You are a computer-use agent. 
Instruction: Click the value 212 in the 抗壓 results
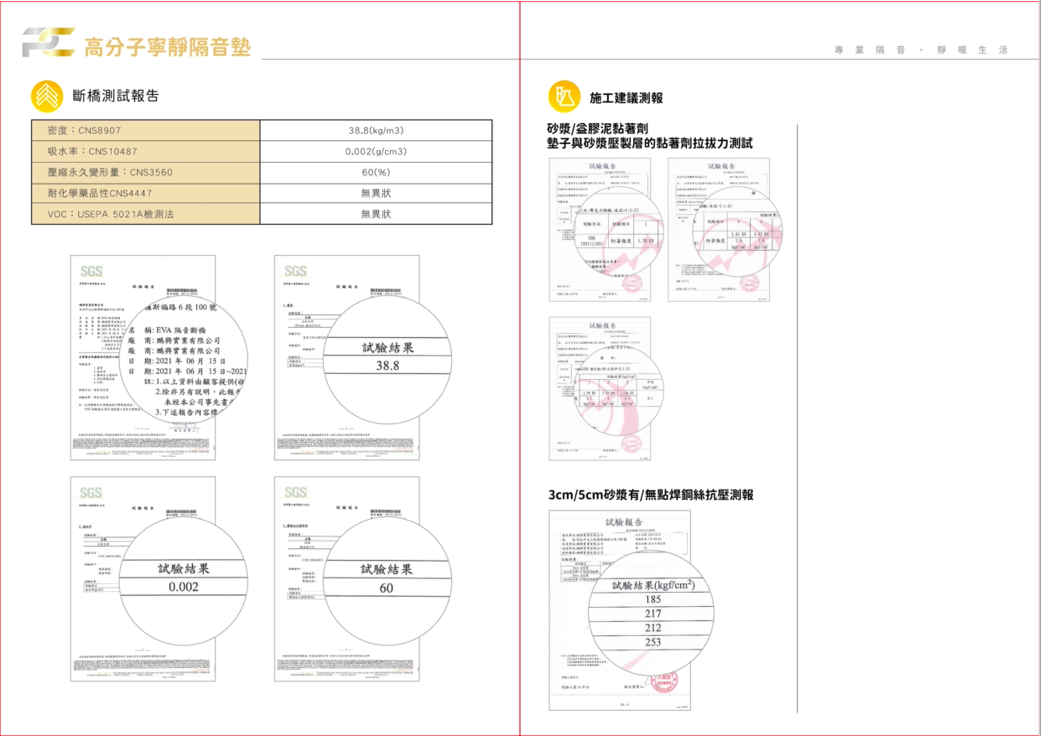(x=653, y=628)
